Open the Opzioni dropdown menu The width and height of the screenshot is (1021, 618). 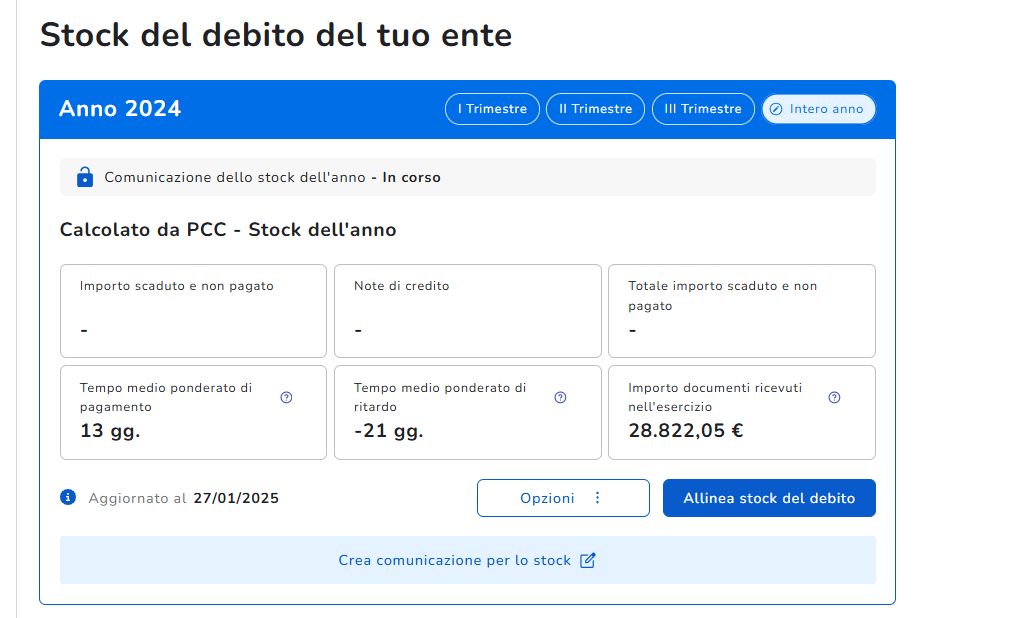[562, 498]
